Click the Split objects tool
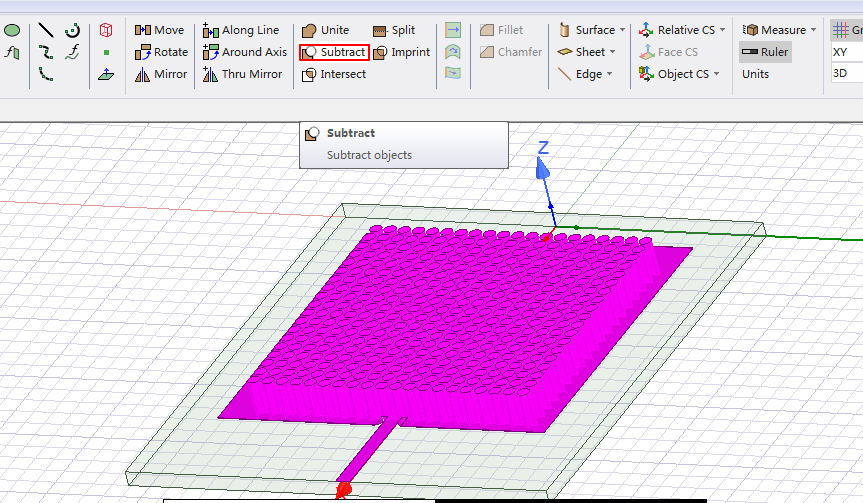Screen dimensions: 863x503 tap(394, 30)
